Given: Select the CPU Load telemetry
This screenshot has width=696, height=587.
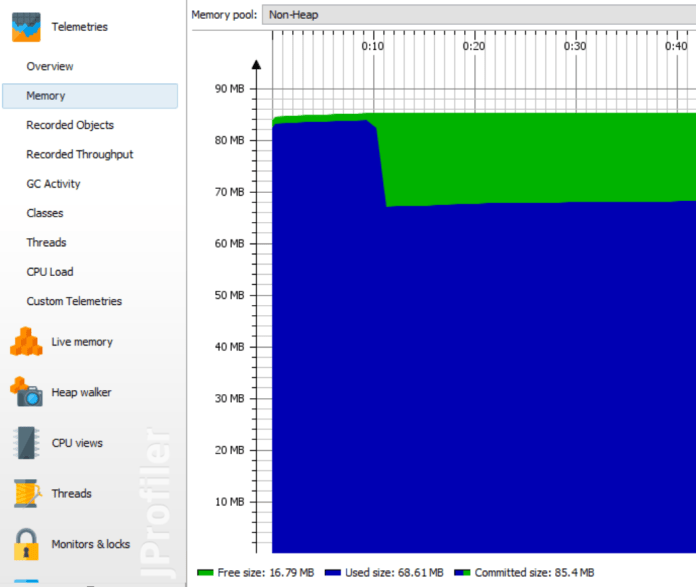Looking at the screenshot, I should [50, 272].
